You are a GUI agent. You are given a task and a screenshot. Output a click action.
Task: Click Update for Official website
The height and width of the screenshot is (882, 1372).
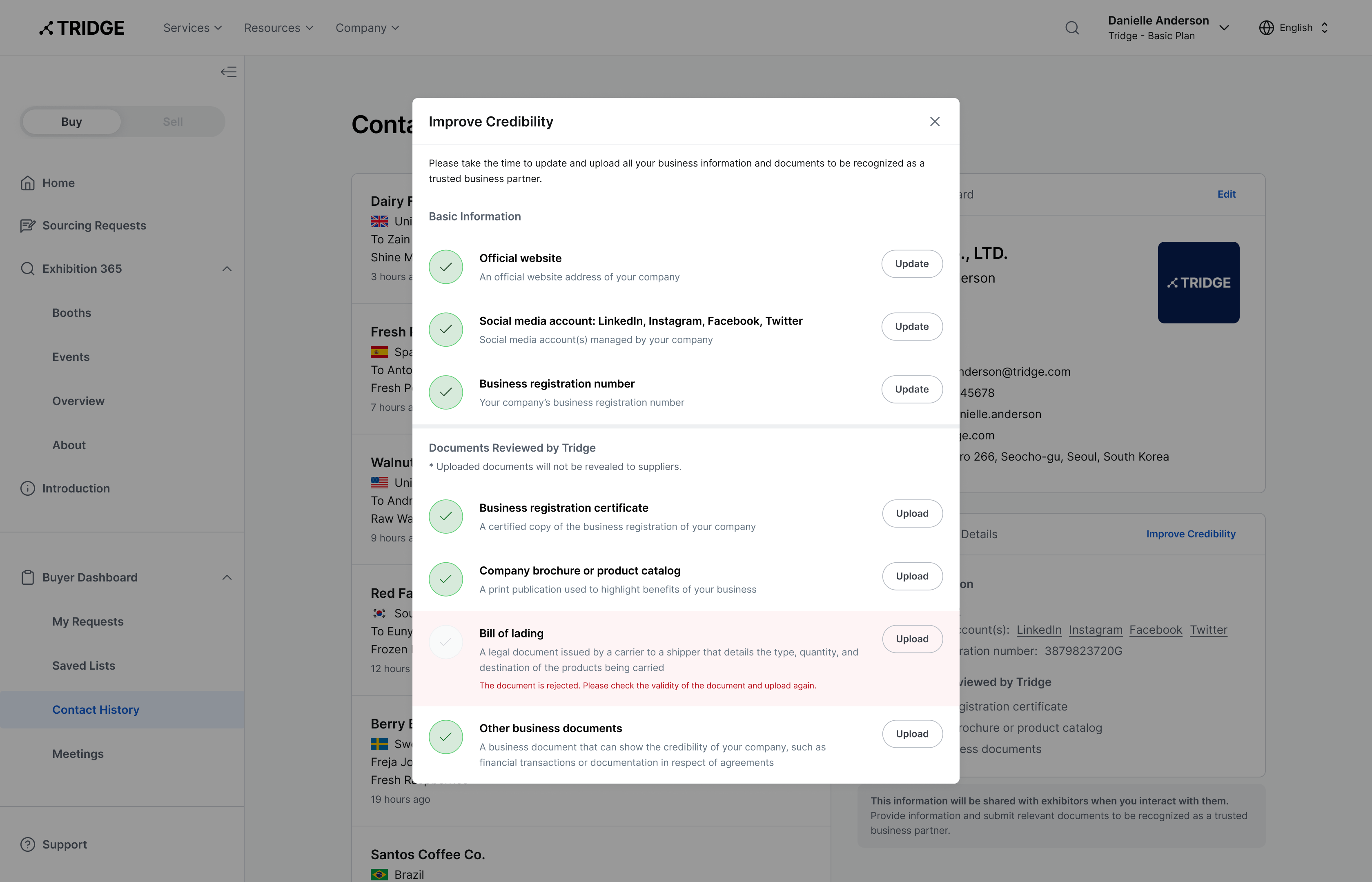pos(912,263)
